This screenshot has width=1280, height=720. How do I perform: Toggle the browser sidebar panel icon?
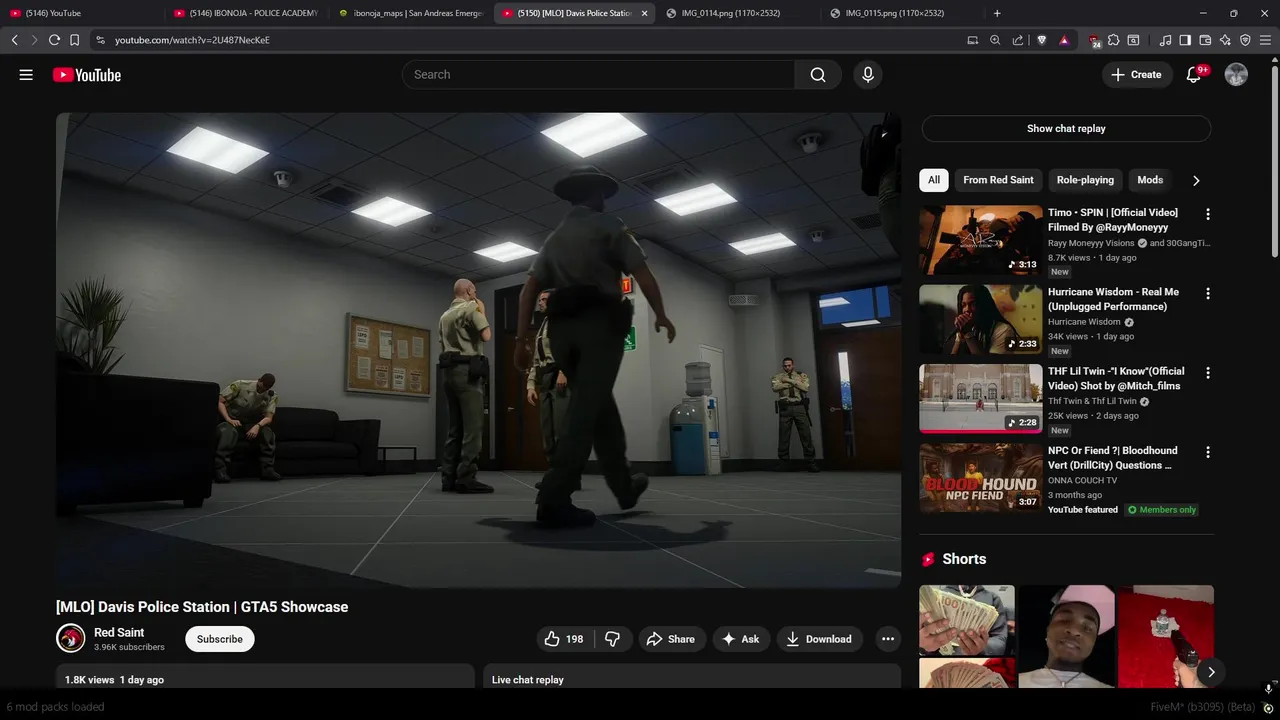point(1185,40)
